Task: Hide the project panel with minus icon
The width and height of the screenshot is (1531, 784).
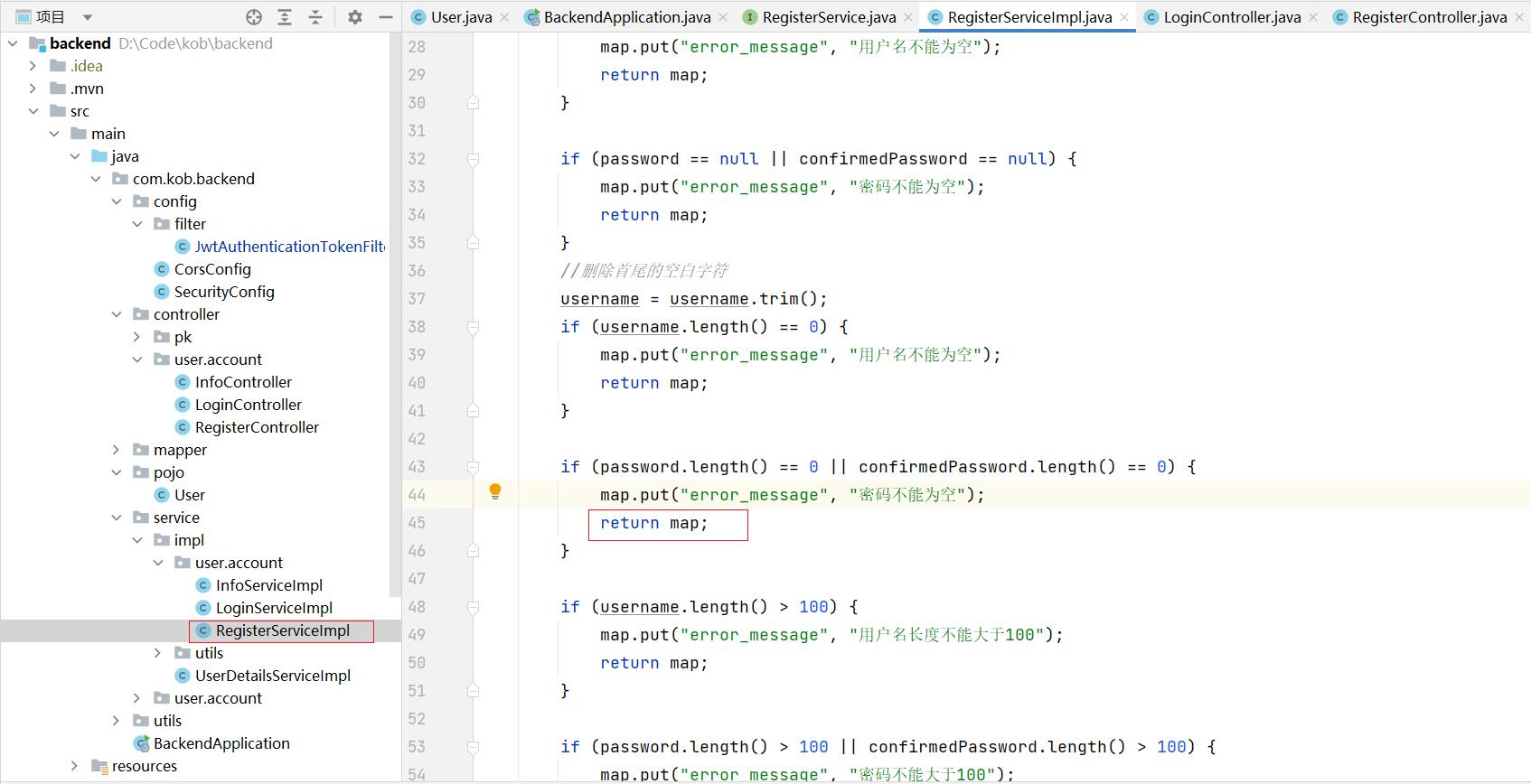Action: click(x=386, y=17)
